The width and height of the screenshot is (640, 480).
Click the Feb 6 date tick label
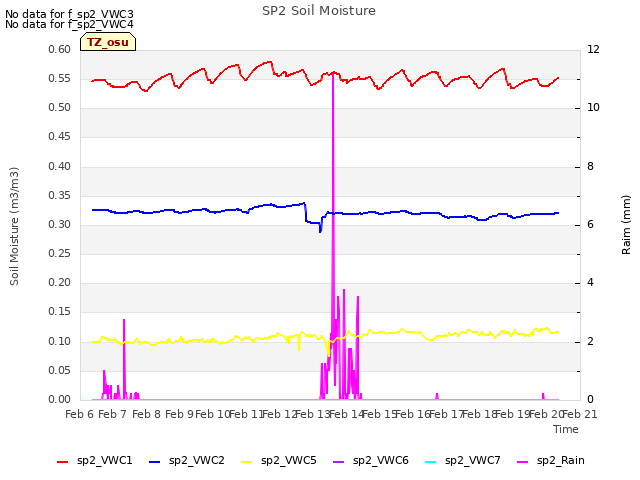pos(80,414)
